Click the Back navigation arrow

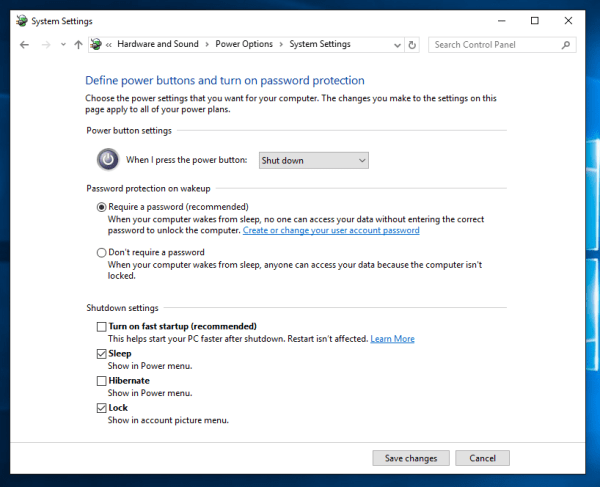(x=24, y=45)
